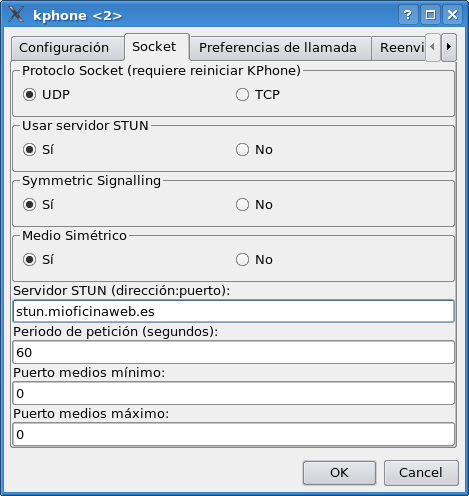Set Symmetric Signalling to No
Screen dimensions: 469x496
(254, 205)
